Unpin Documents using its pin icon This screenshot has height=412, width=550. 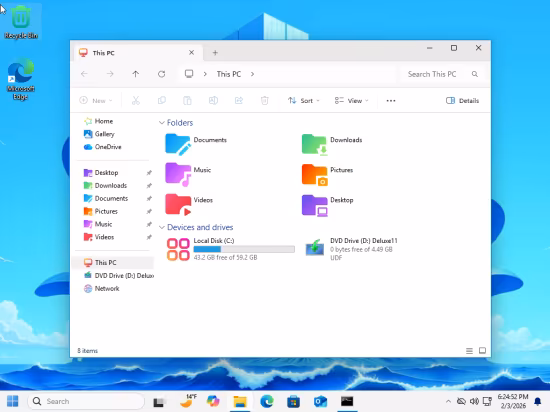point(149,198)
